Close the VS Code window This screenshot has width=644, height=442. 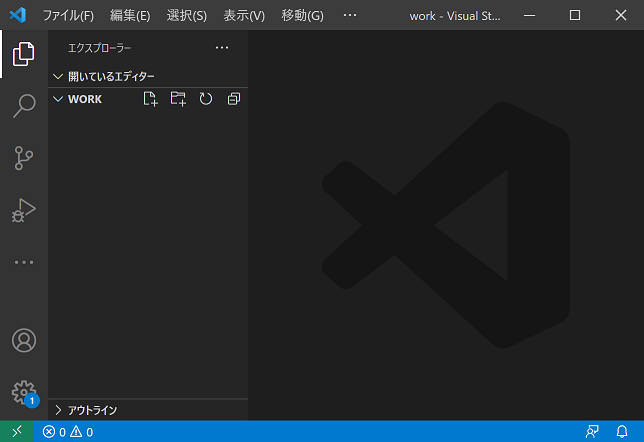621,15
